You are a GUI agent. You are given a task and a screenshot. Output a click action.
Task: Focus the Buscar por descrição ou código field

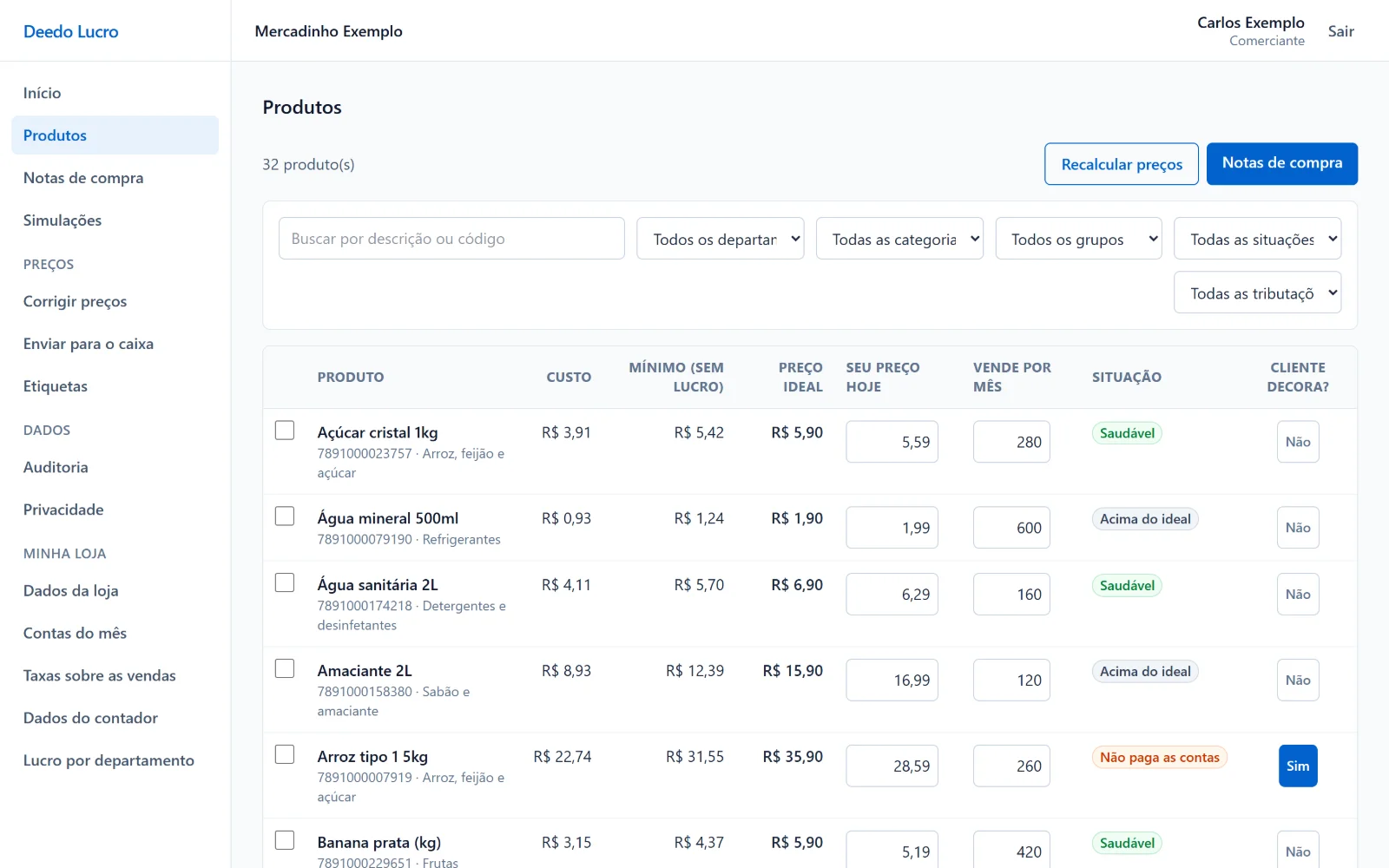tap(451, 239)
